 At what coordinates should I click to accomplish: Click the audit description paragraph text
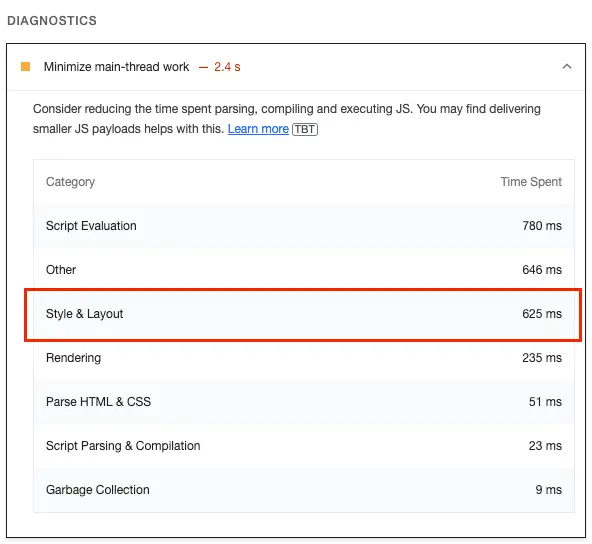(287, 119)
